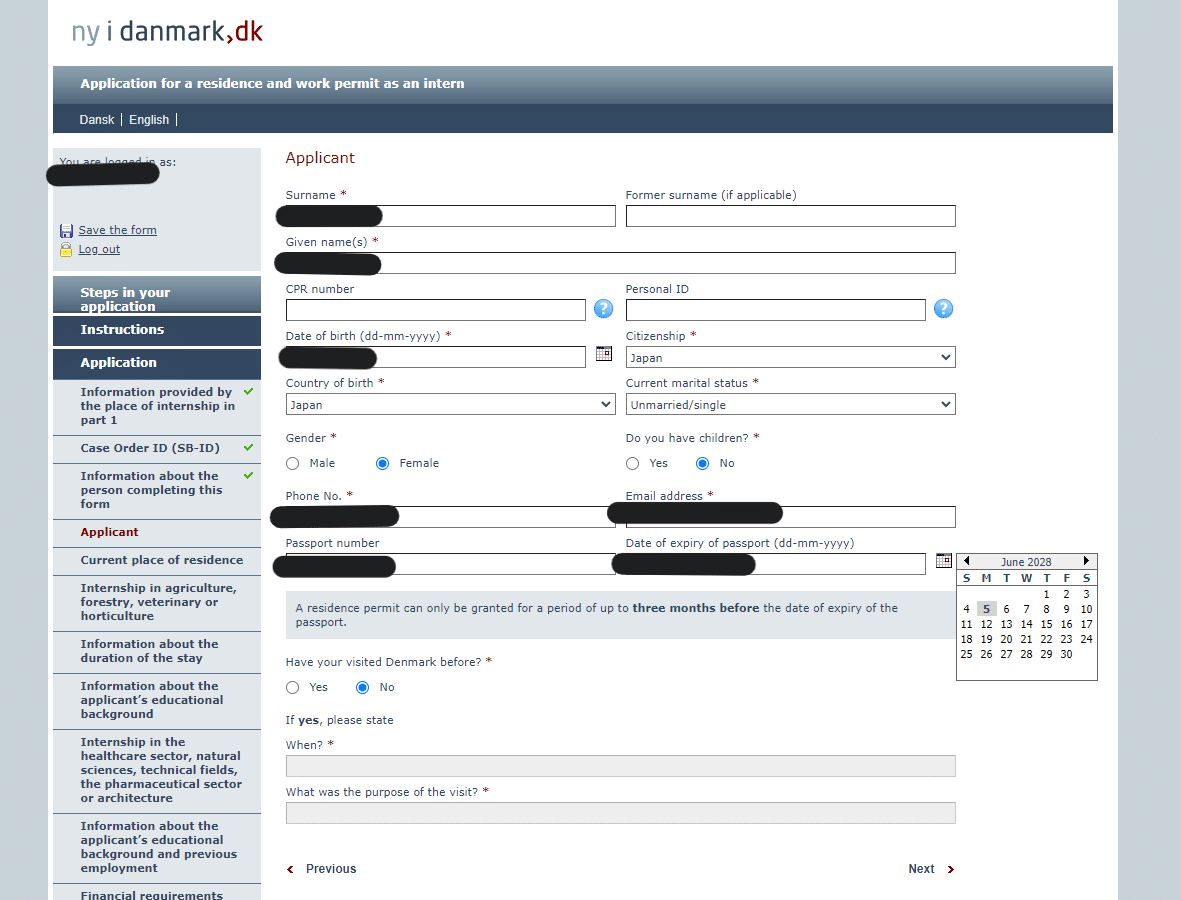1181x900 pixels.
Task: Select Yes for visited Denmark before
Action: click(292, 688)
